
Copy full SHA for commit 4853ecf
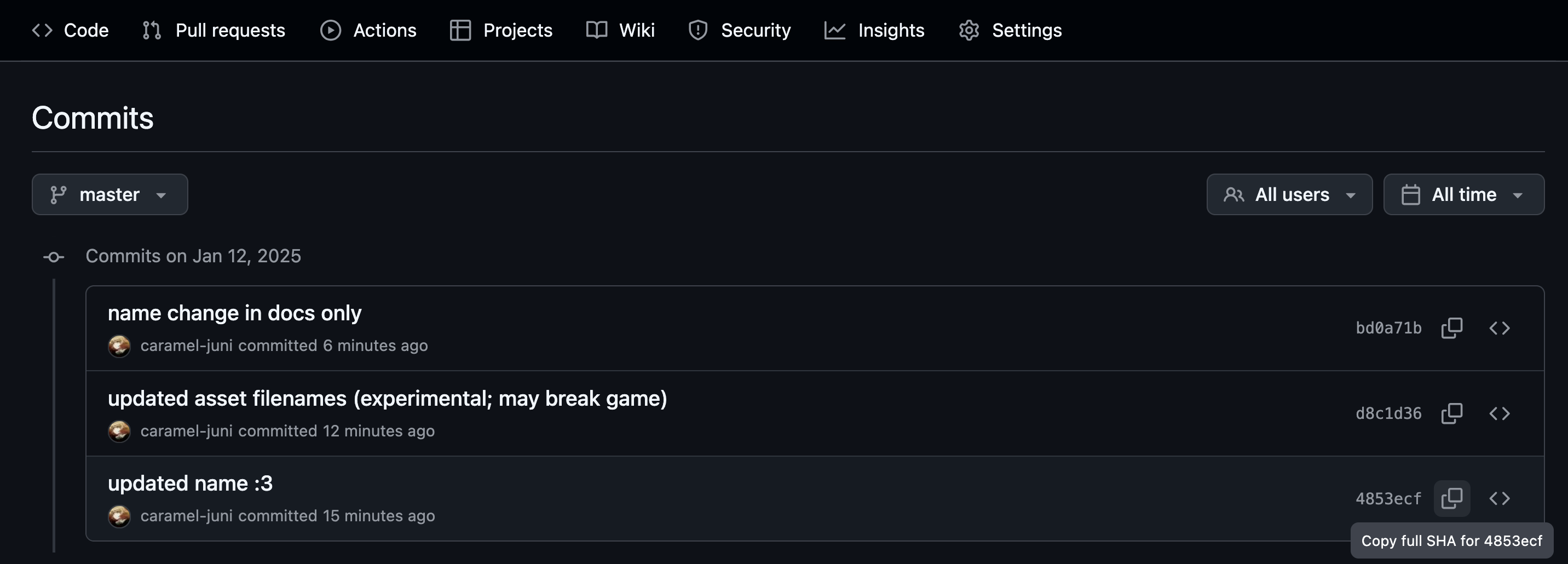1452,498
